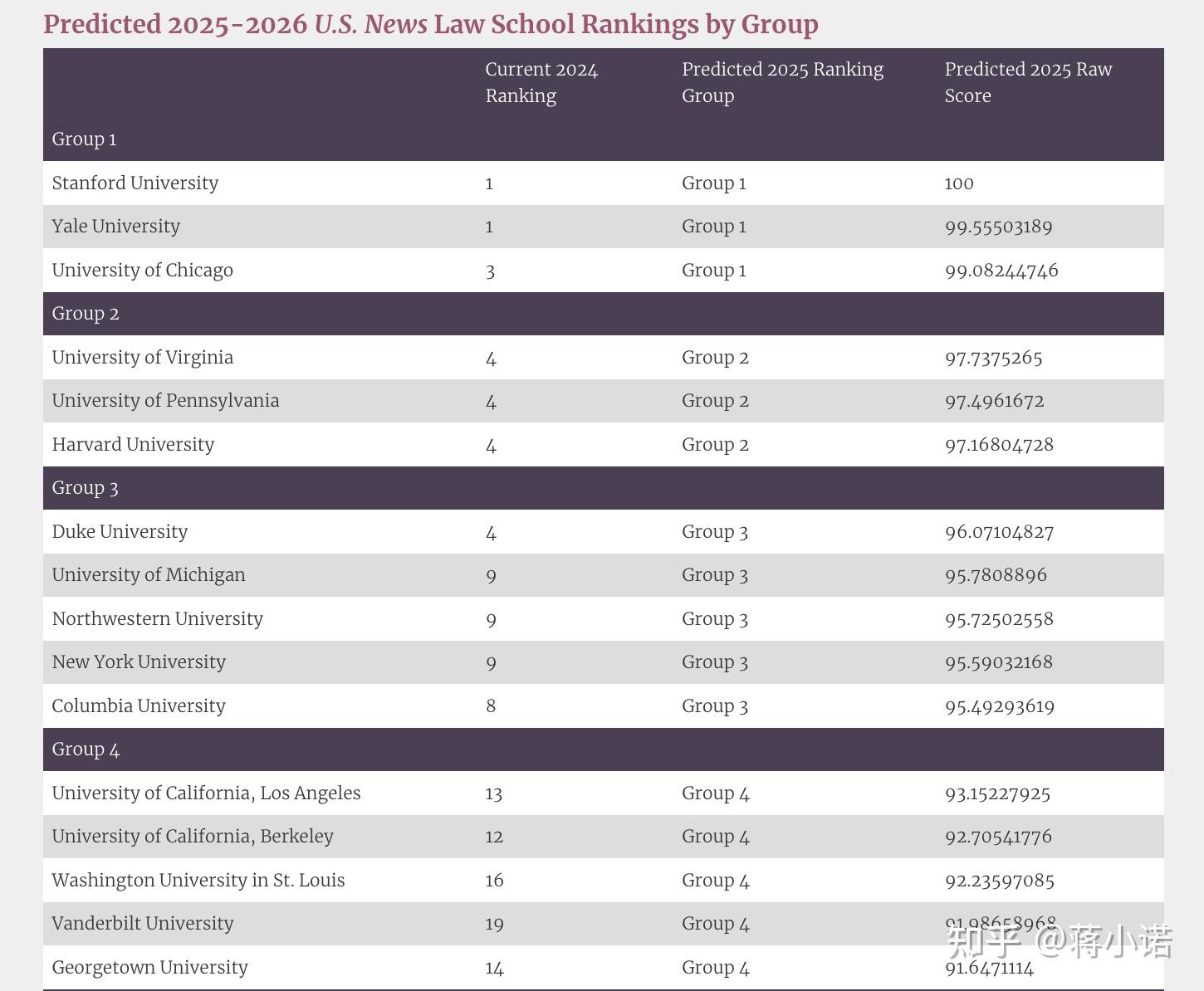The width and height of the screenshot is (1204, 991).
Task: Select 'University of Chicago' in the table
Action: tap(142, 270)
